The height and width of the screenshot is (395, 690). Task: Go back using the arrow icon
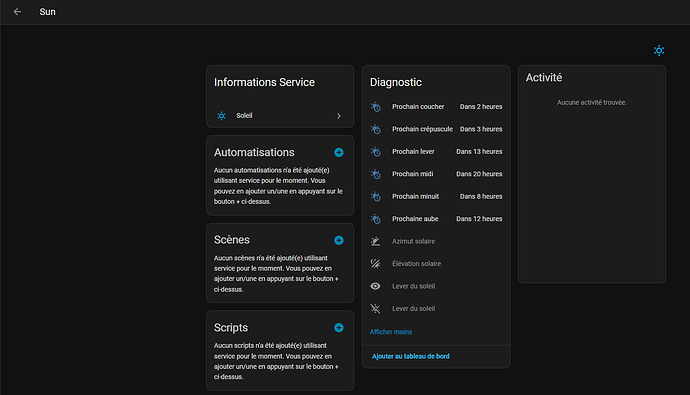(x=17, y=12)
